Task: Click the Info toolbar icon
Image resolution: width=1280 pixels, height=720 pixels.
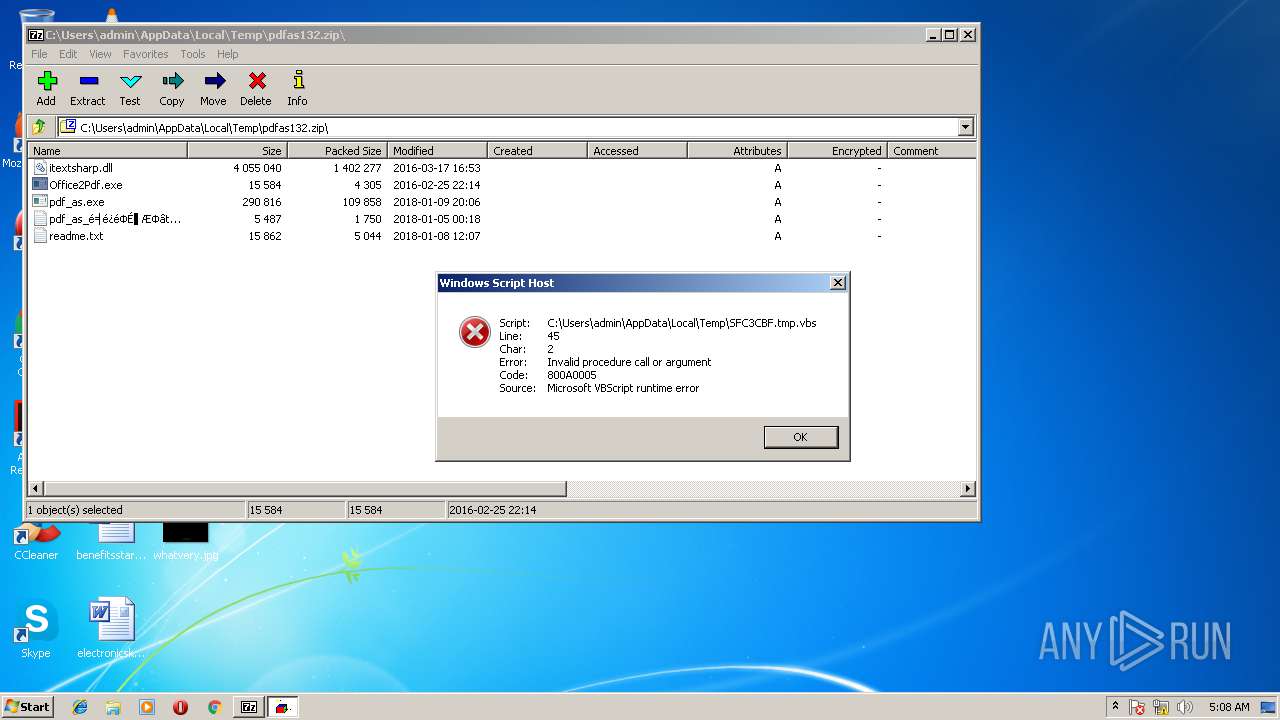Action: click(x=297, y=88)
